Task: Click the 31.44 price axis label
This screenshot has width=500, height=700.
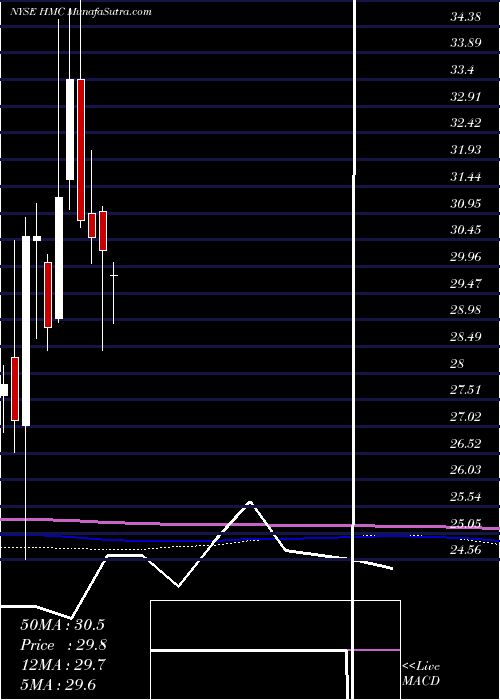Action: (466, 177)
